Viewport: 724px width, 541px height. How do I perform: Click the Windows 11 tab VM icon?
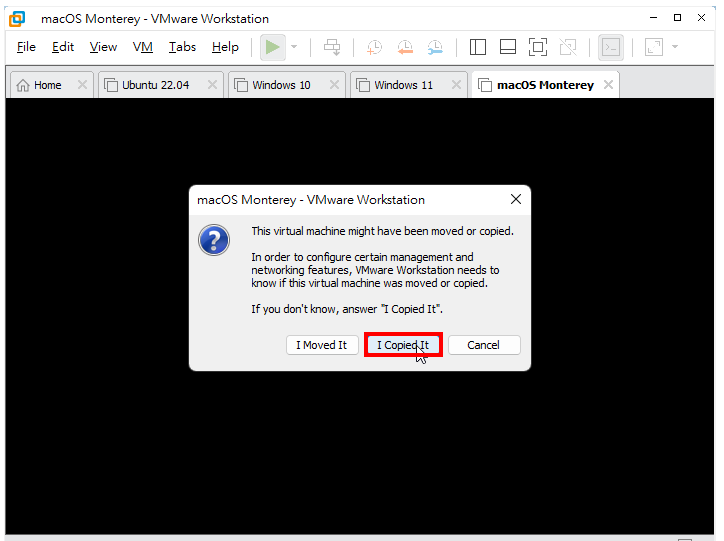pyautogui.click(x=363, y=85)
